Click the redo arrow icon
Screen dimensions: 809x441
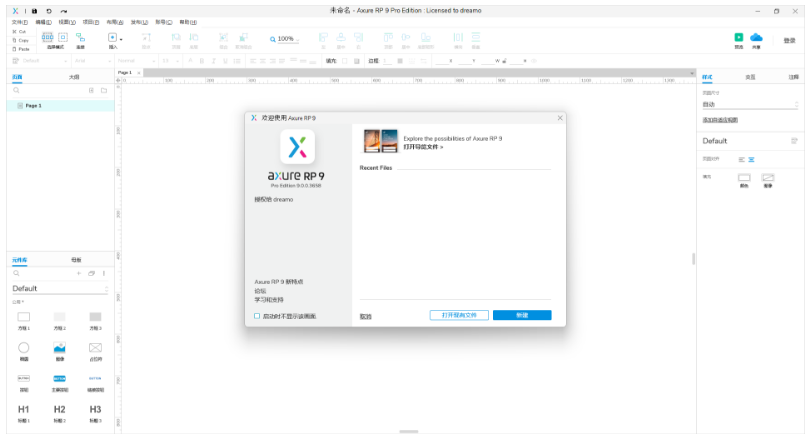(63, 11)
